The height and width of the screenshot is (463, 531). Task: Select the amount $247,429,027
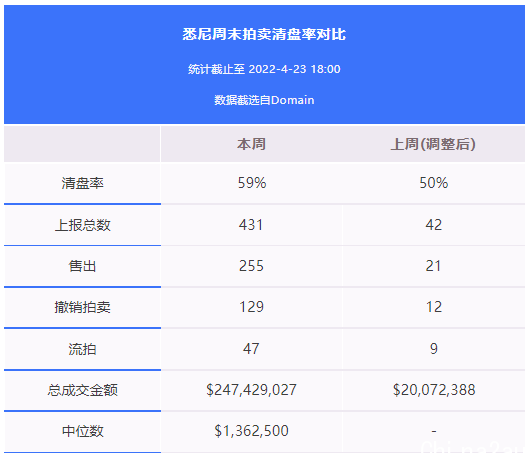(x=251, y=390)
